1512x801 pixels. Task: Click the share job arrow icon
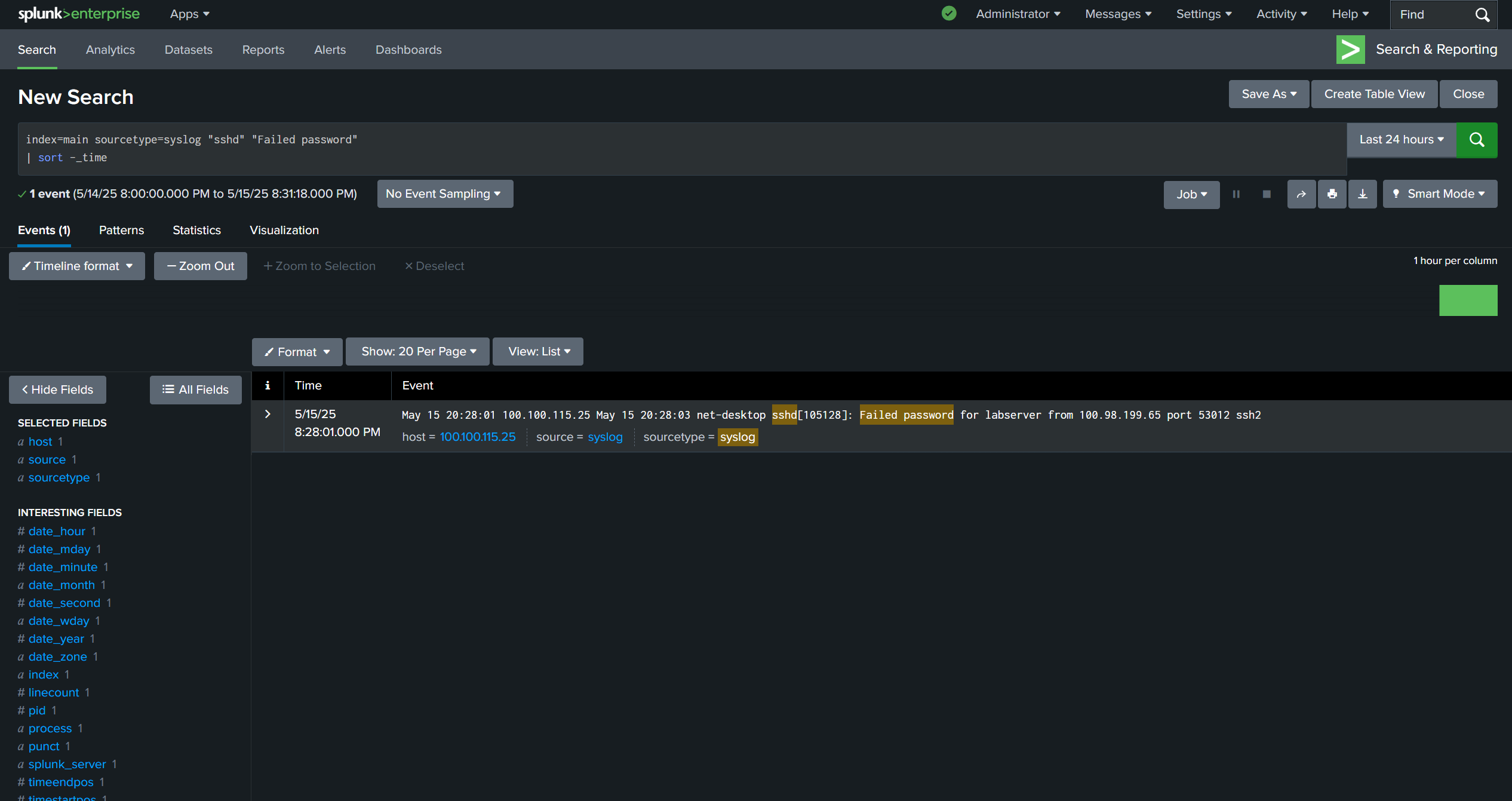click(x=1301, y=194)
